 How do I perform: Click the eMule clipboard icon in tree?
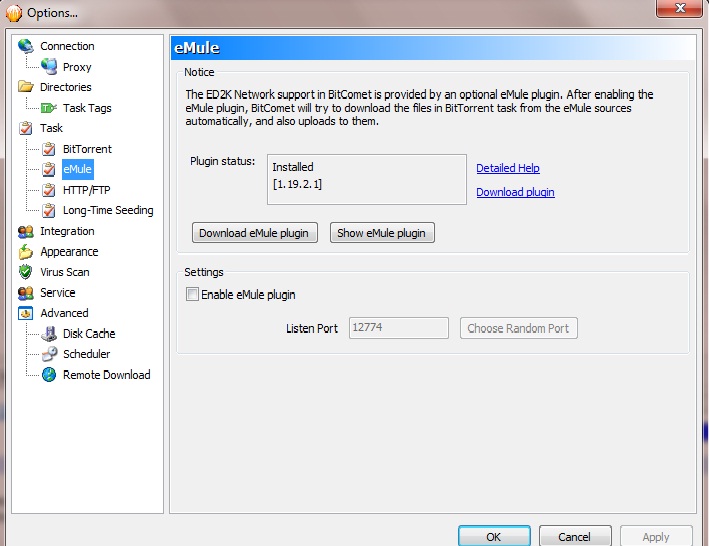pos(49,169)
